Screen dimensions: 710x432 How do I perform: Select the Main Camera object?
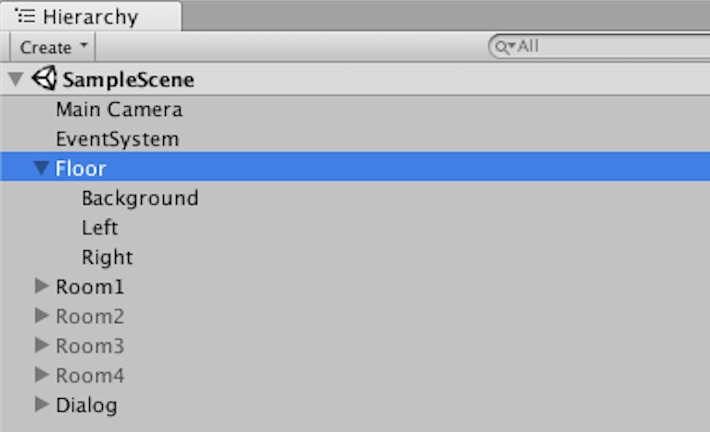(119, 110)
